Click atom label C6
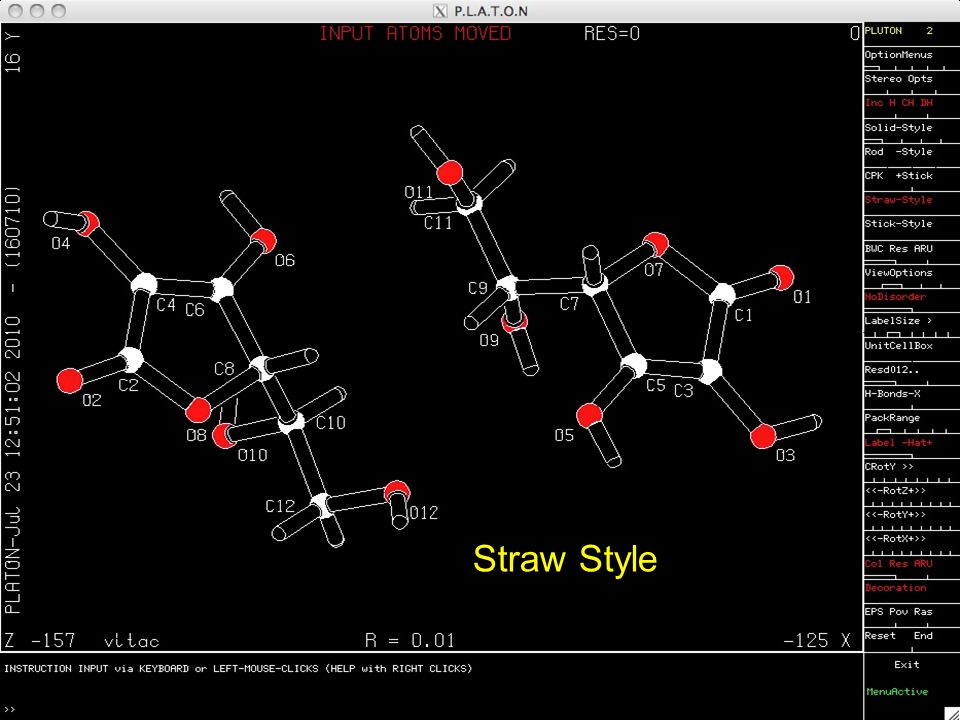The image size is (960, 720). [195, 310]
